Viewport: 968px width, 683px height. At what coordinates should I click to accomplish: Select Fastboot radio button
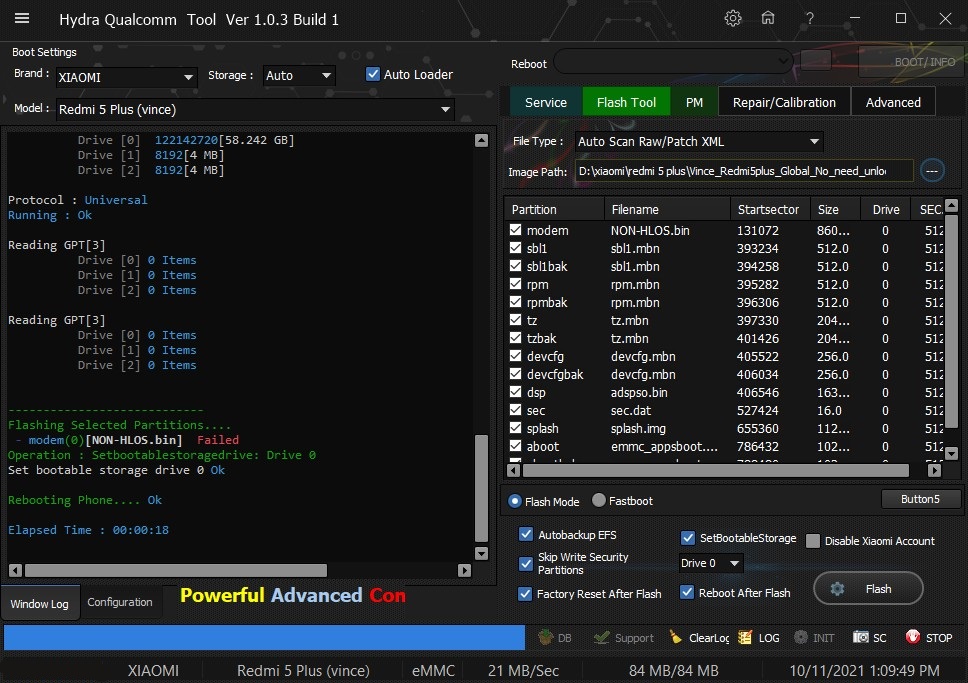click(x=598, y=500)
